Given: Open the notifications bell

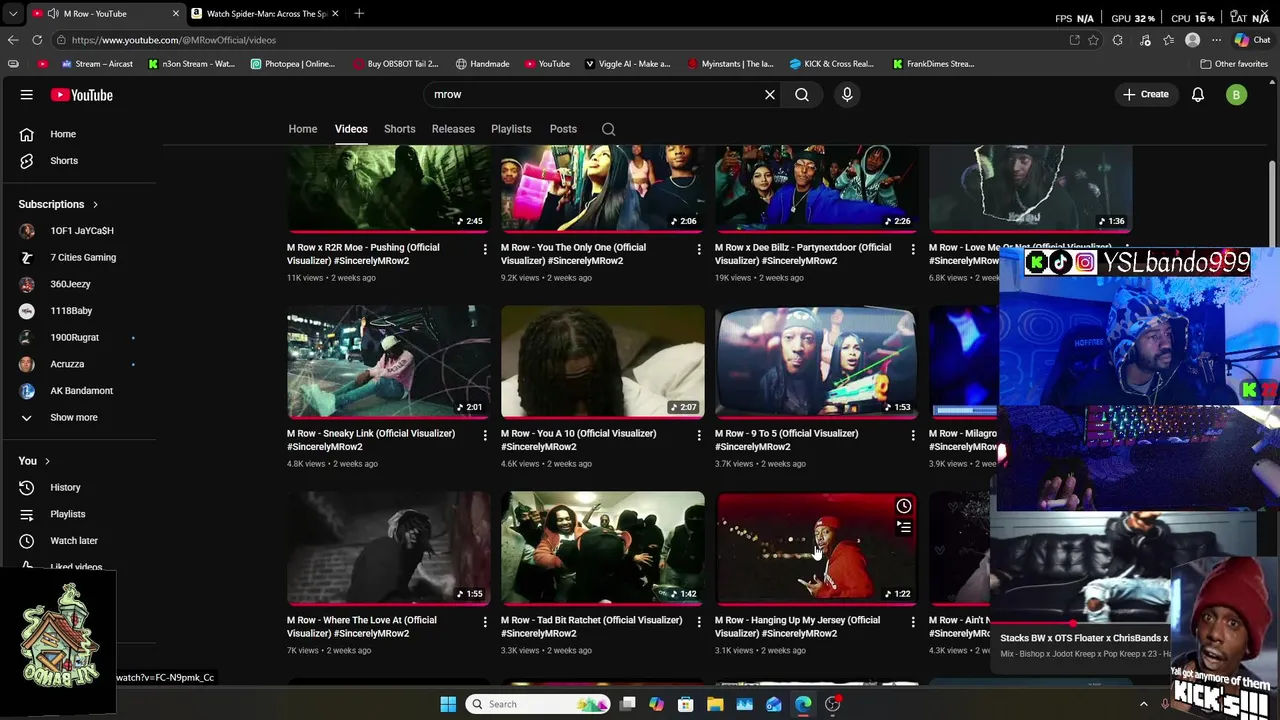Looking at the screenshot, I should [1198, 95].
